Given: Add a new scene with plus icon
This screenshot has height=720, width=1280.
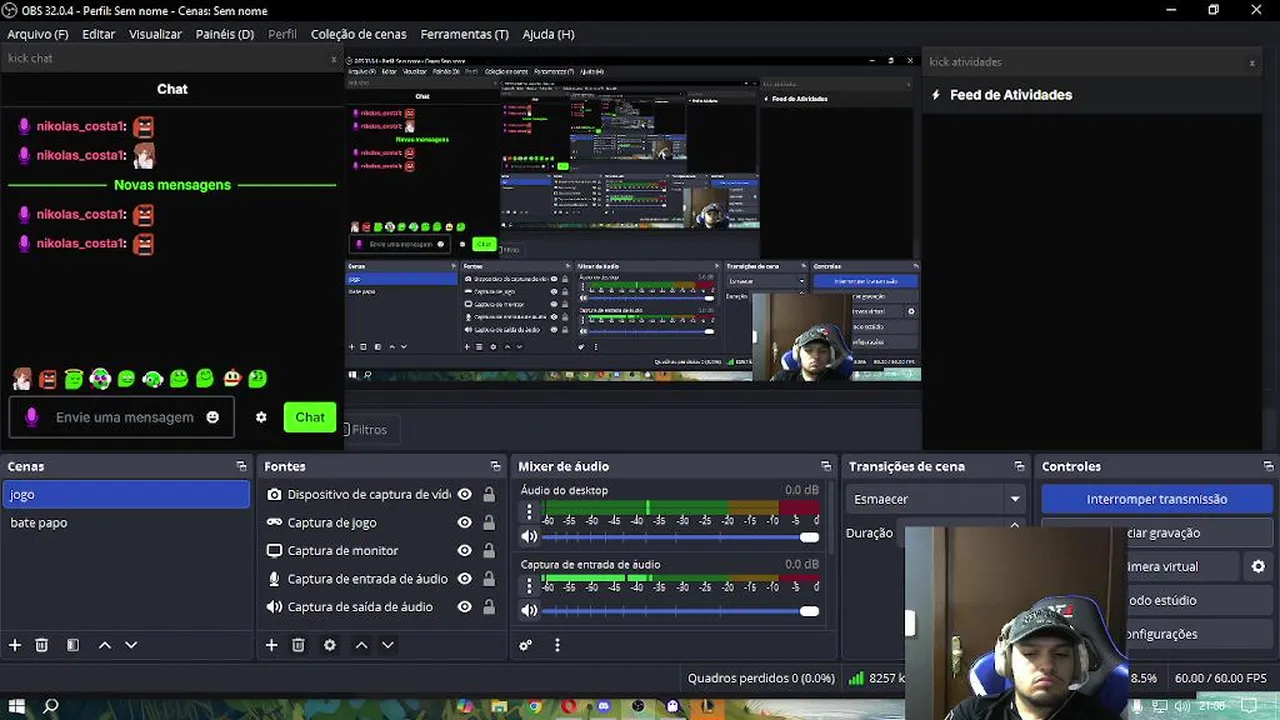Looking at the screenshot, I should [x=15, y=645].
